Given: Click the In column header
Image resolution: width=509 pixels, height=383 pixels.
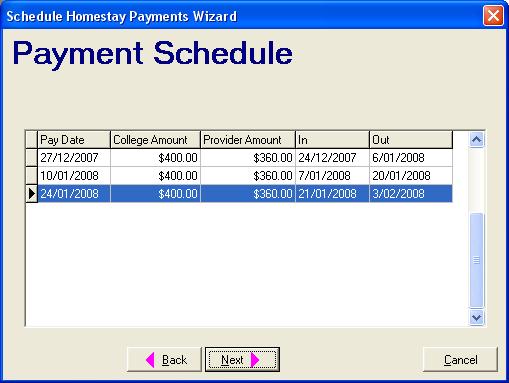Looking at the screenshot, I should pos(332,140).
